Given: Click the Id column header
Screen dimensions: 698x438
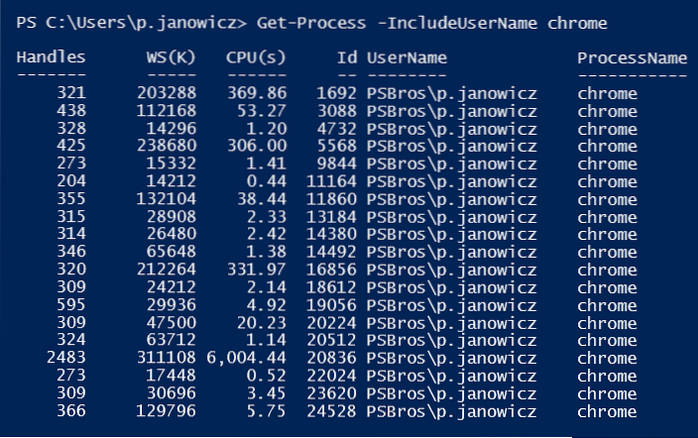Looking at the screenshot, I should (x=347, y=58).
